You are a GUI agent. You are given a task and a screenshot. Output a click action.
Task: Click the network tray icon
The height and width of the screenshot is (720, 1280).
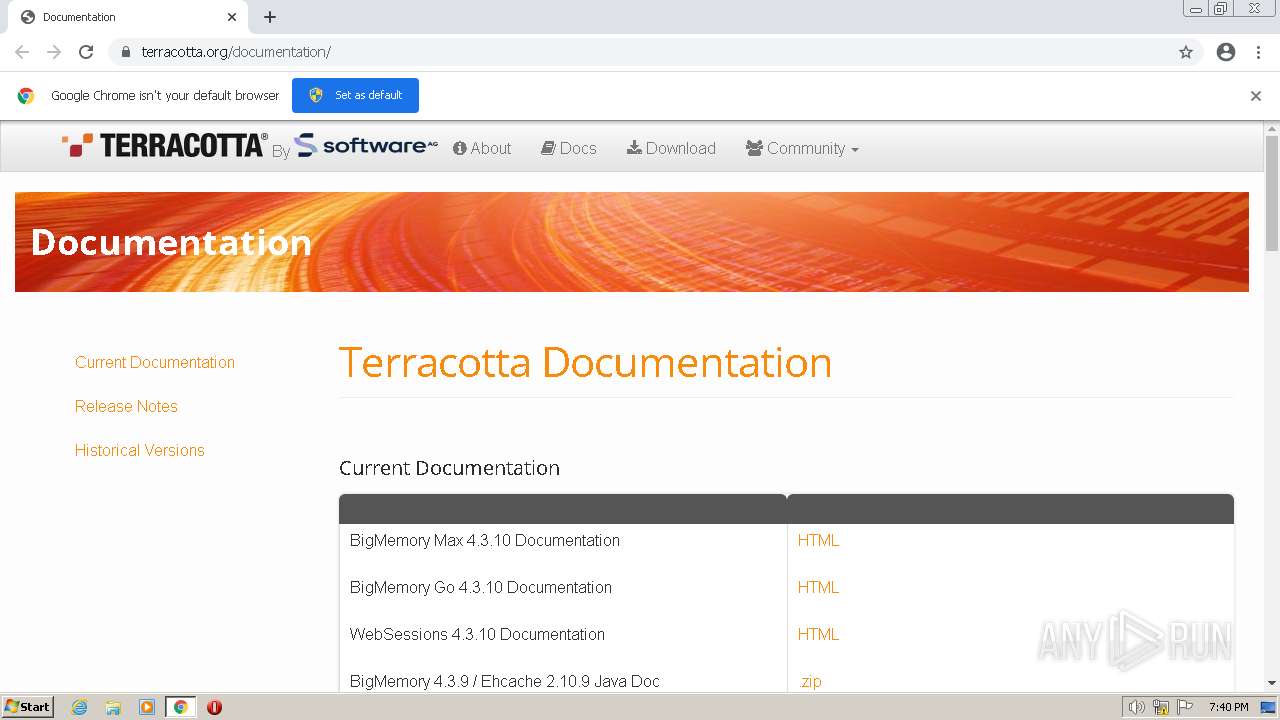(x=1161, y=707)
